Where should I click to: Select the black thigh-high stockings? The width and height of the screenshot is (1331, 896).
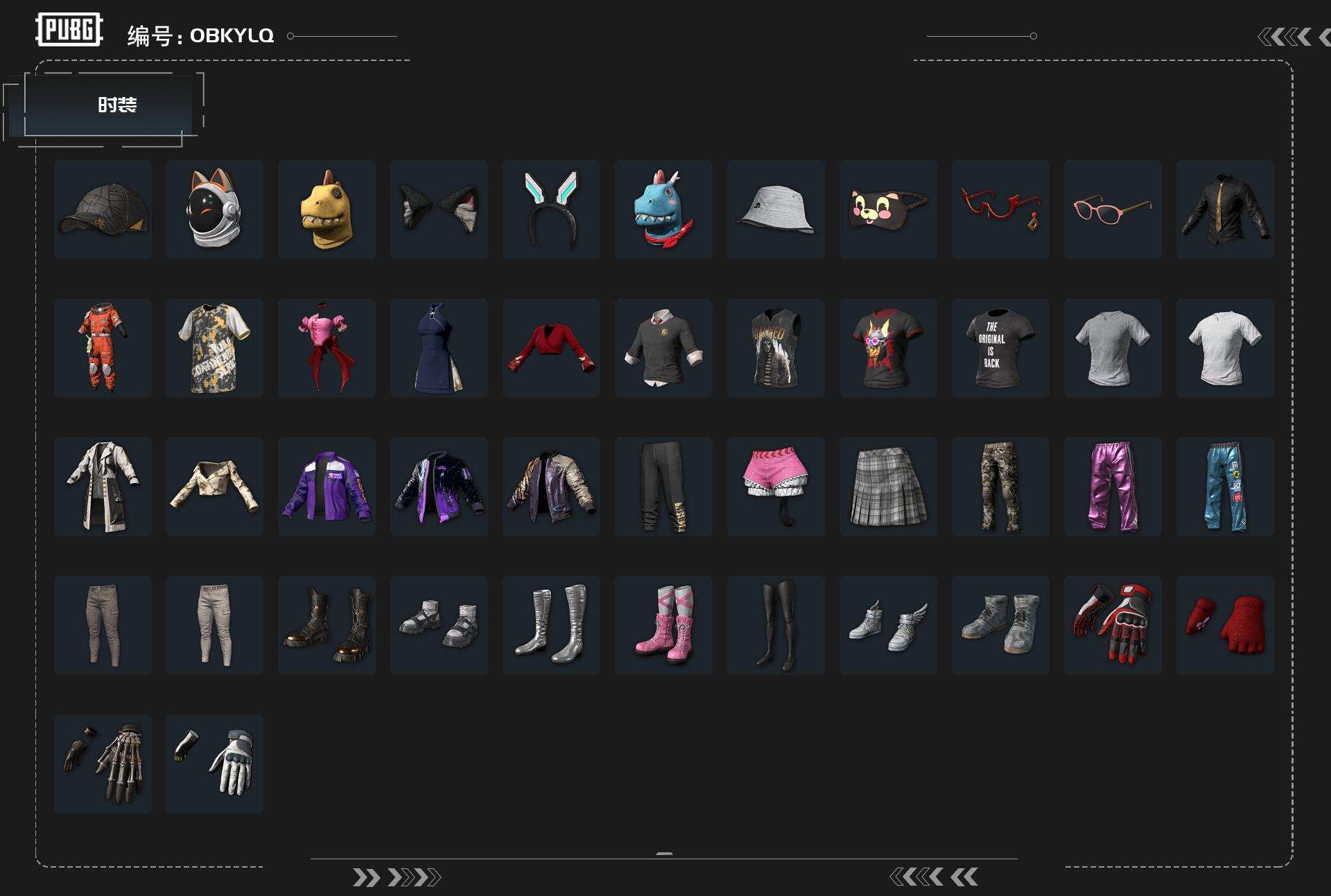(x=776, y=625)
